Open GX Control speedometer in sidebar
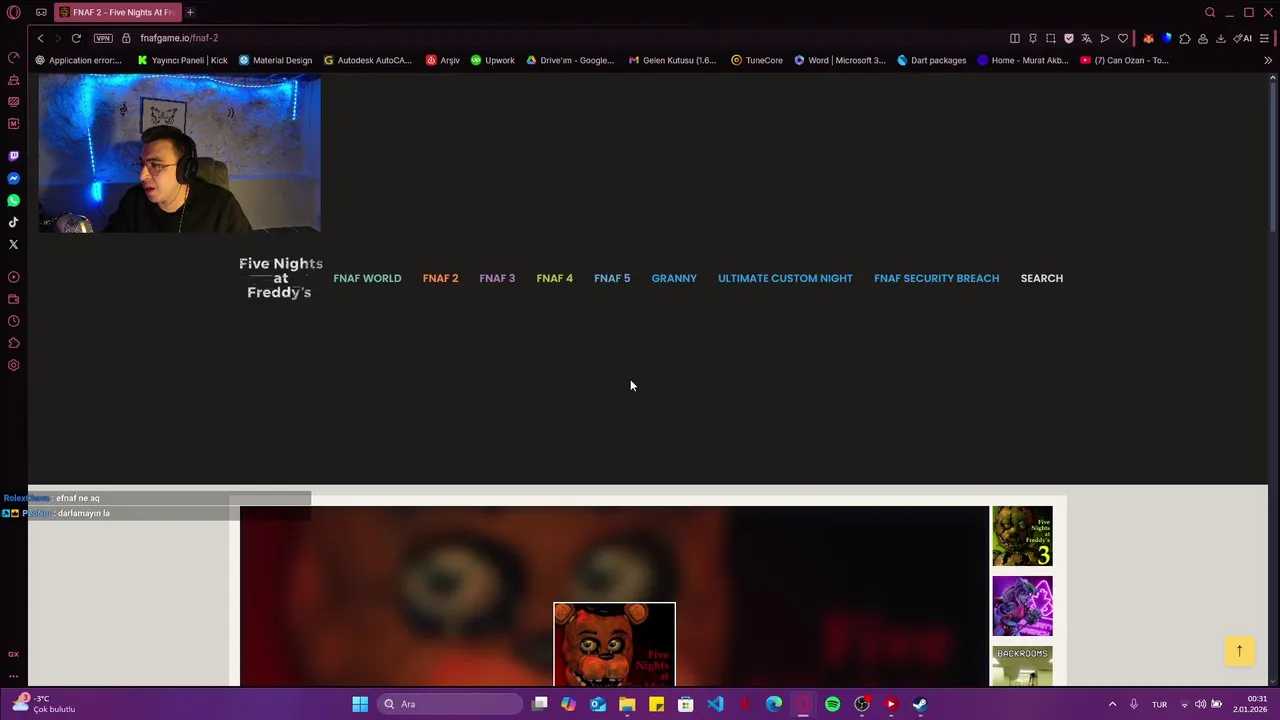Viewport: 1280px width, 720px height. (14, 58)
